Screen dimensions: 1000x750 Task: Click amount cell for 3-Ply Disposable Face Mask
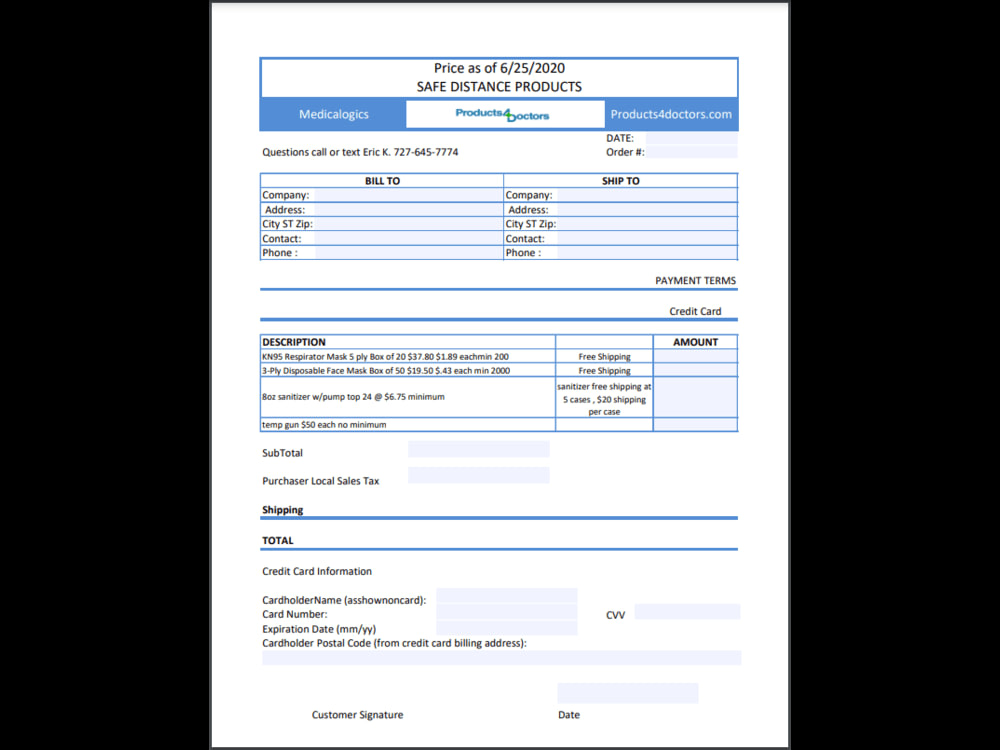pos(695,371)
